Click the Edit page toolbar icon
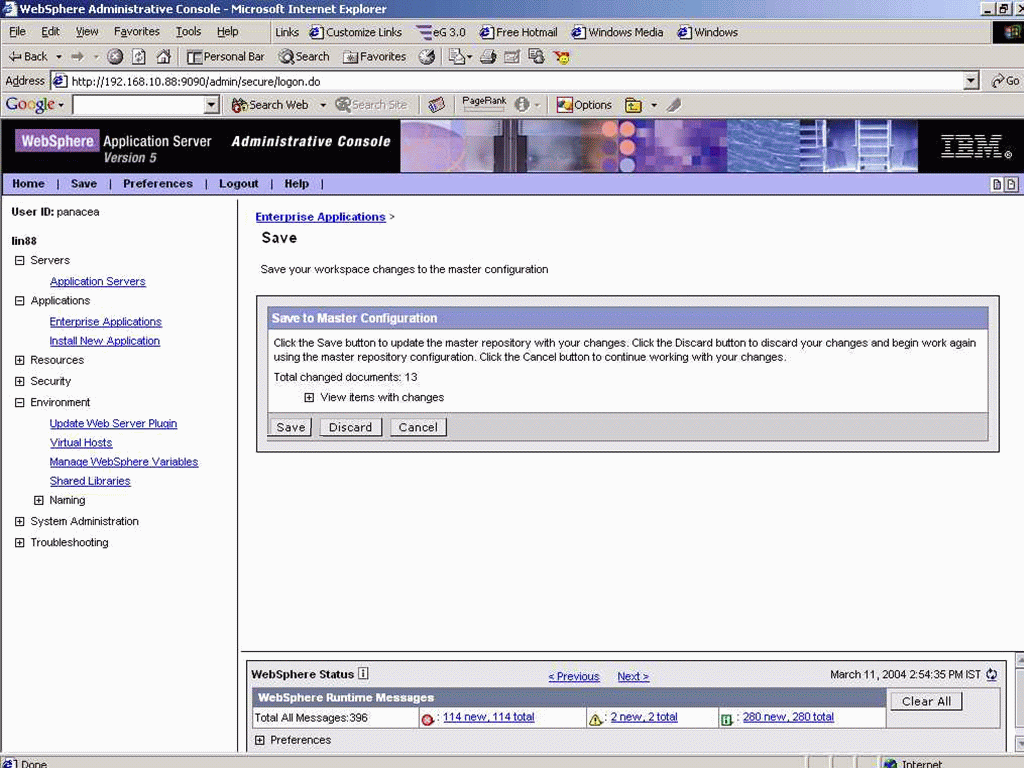Screen dimensions: 1024x768 coord(512,57)
